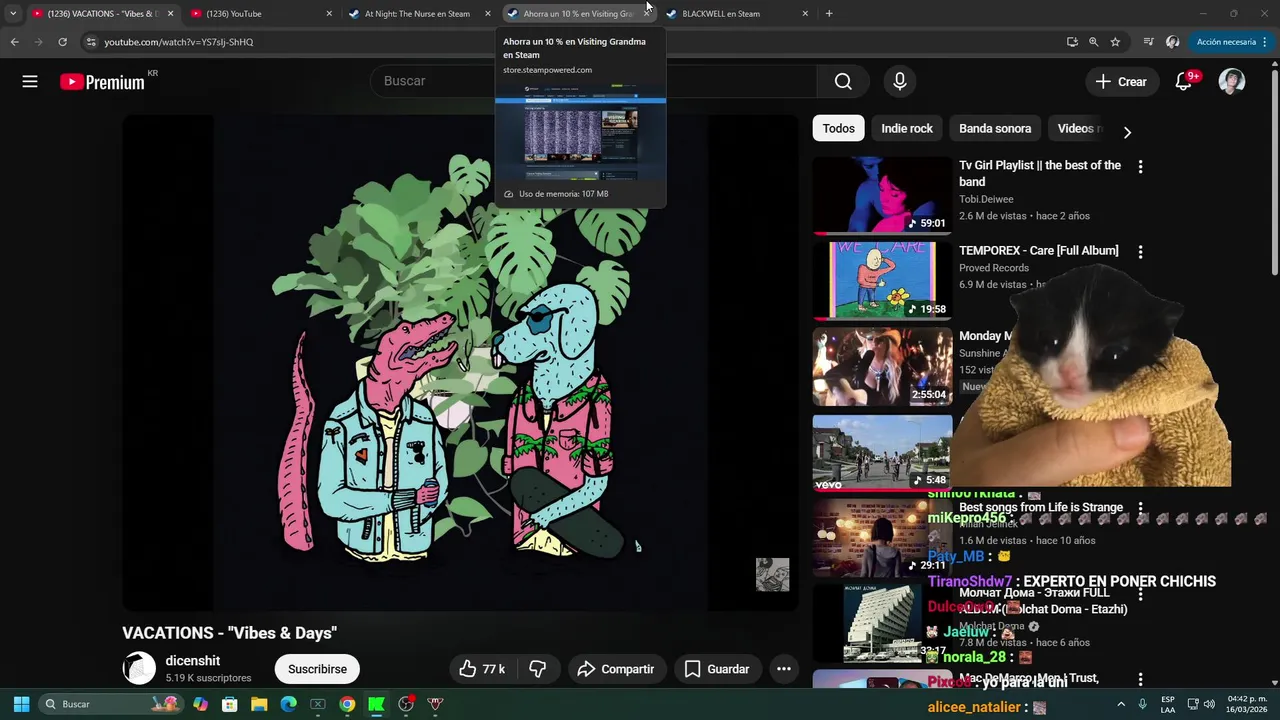Open dicenshit channel name link
1280x720 pixels.
193,661
